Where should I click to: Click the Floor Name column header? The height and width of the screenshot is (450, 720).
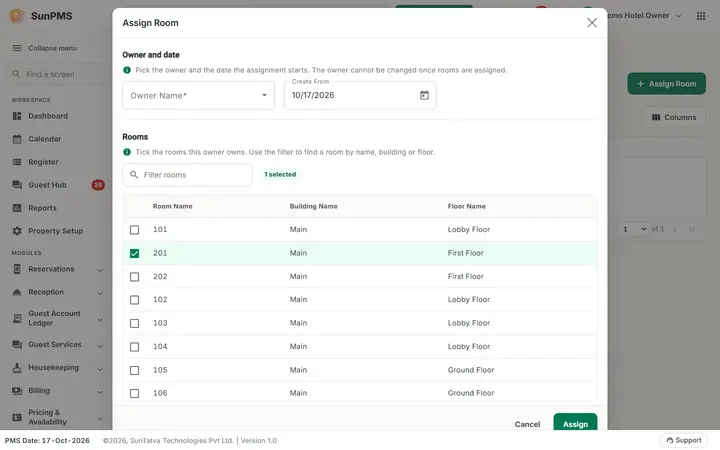467,206
